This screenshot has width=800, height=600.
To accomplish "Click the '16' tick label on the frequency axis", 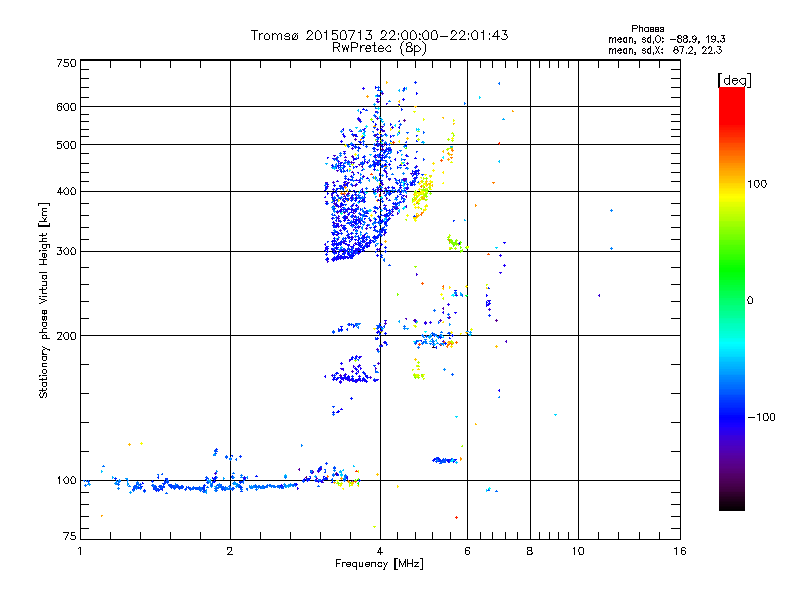I will coord(680,551).
